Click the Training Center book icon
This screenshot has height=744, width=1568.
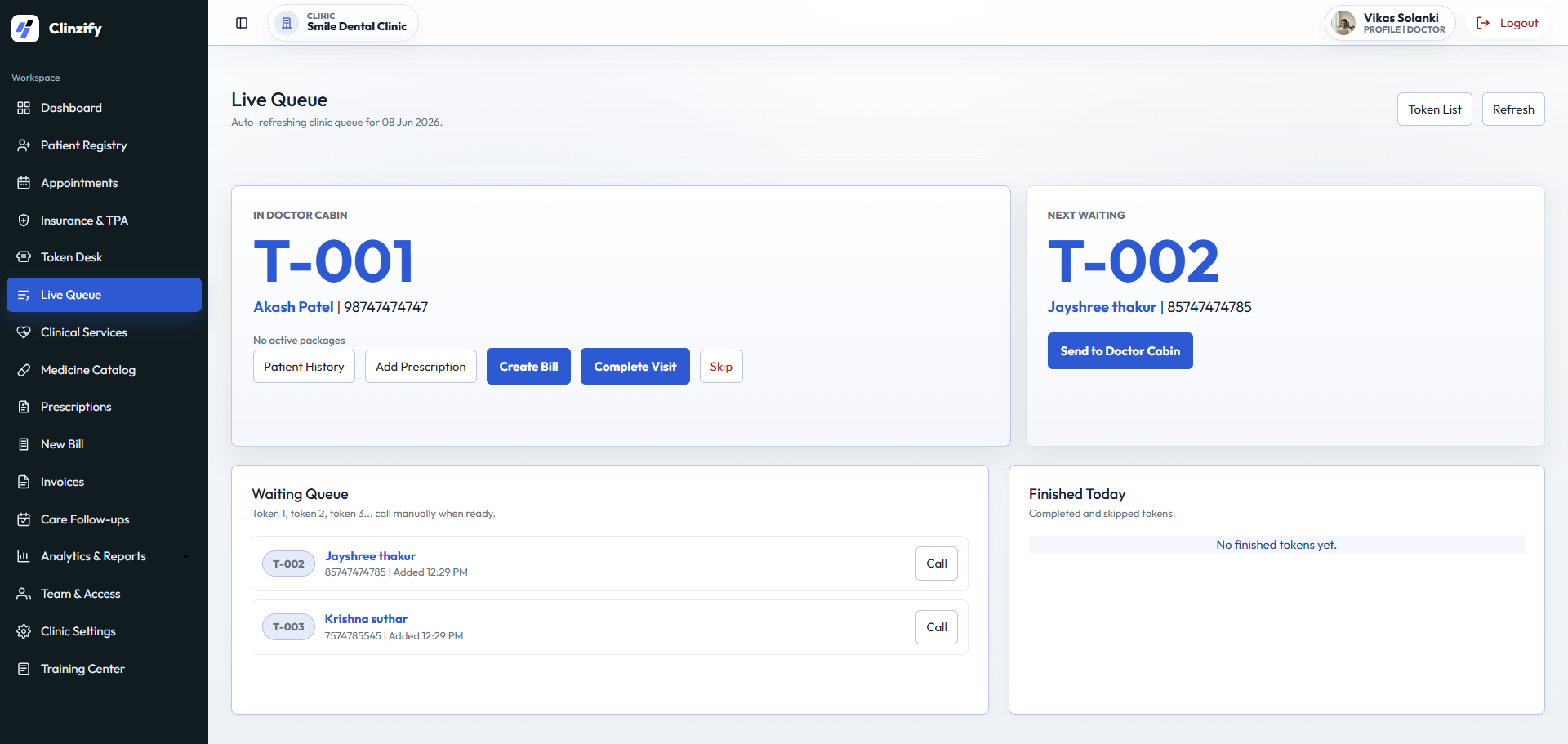point(24,669)
